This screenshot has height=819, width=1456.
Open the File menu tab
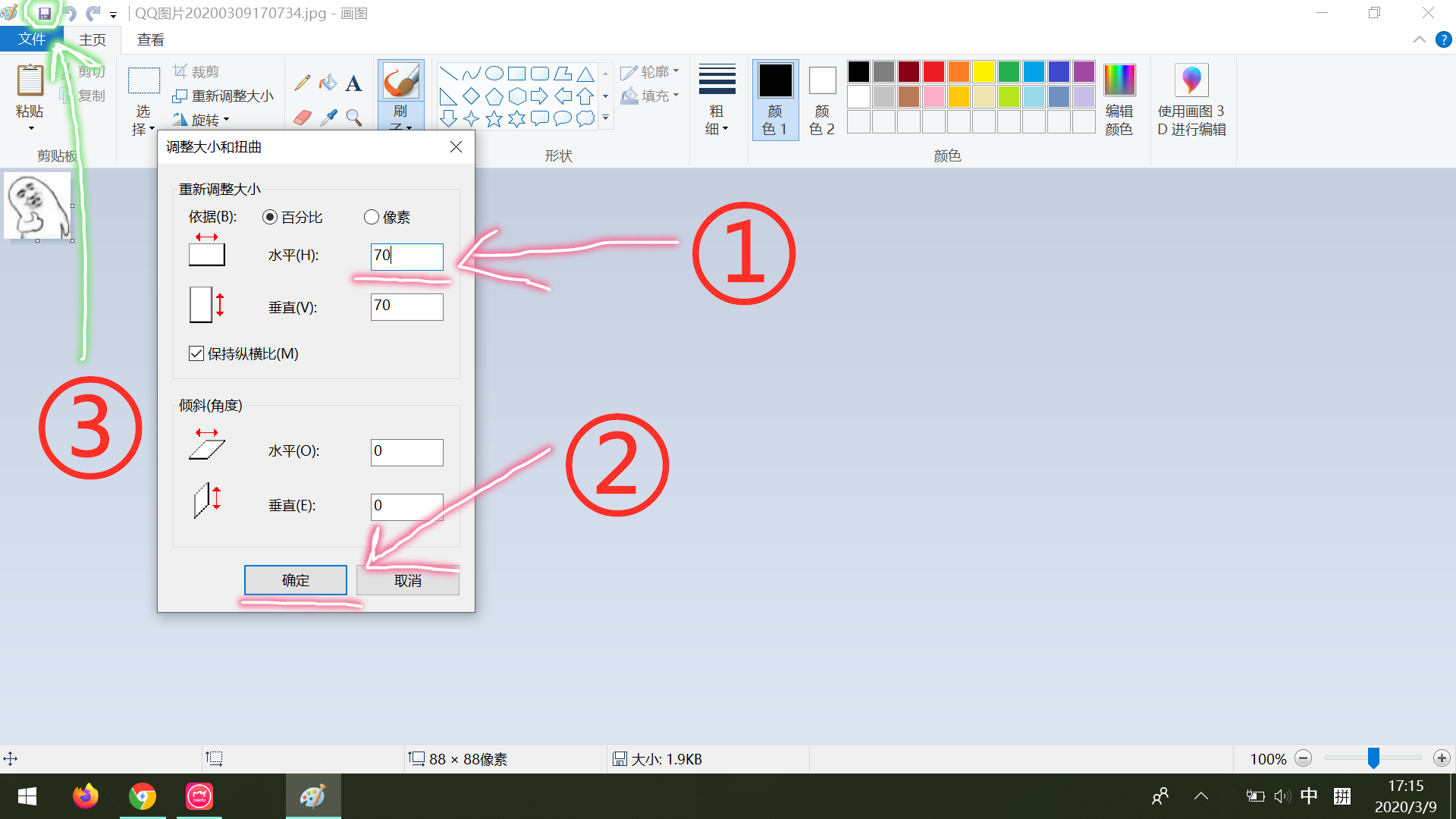32,39
